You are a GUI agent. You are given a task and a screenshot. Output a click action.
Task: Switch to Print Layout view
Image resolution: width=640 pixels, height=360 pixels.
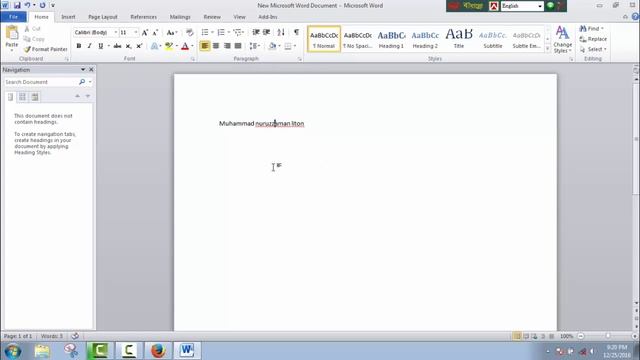517,336
